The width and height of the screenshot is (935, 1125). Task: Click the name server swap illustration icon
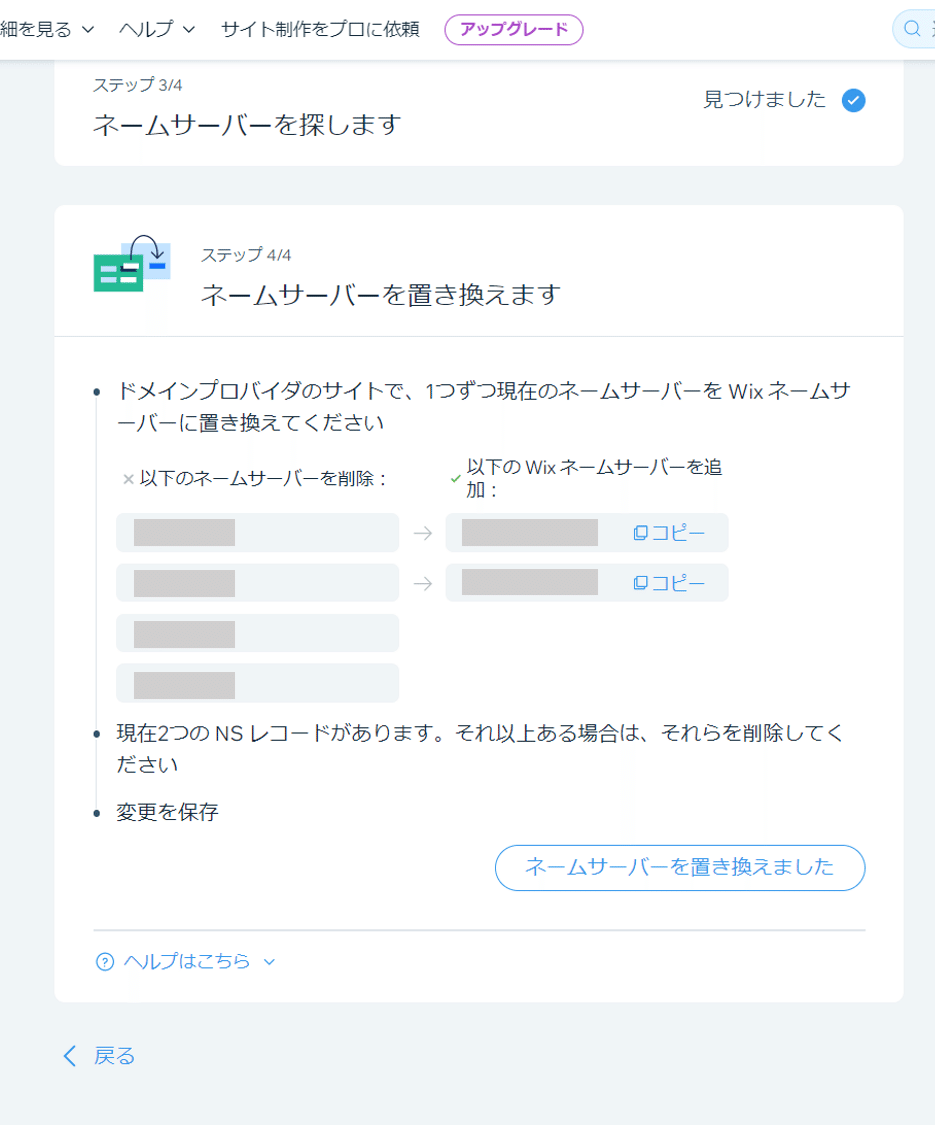[132, 263]
